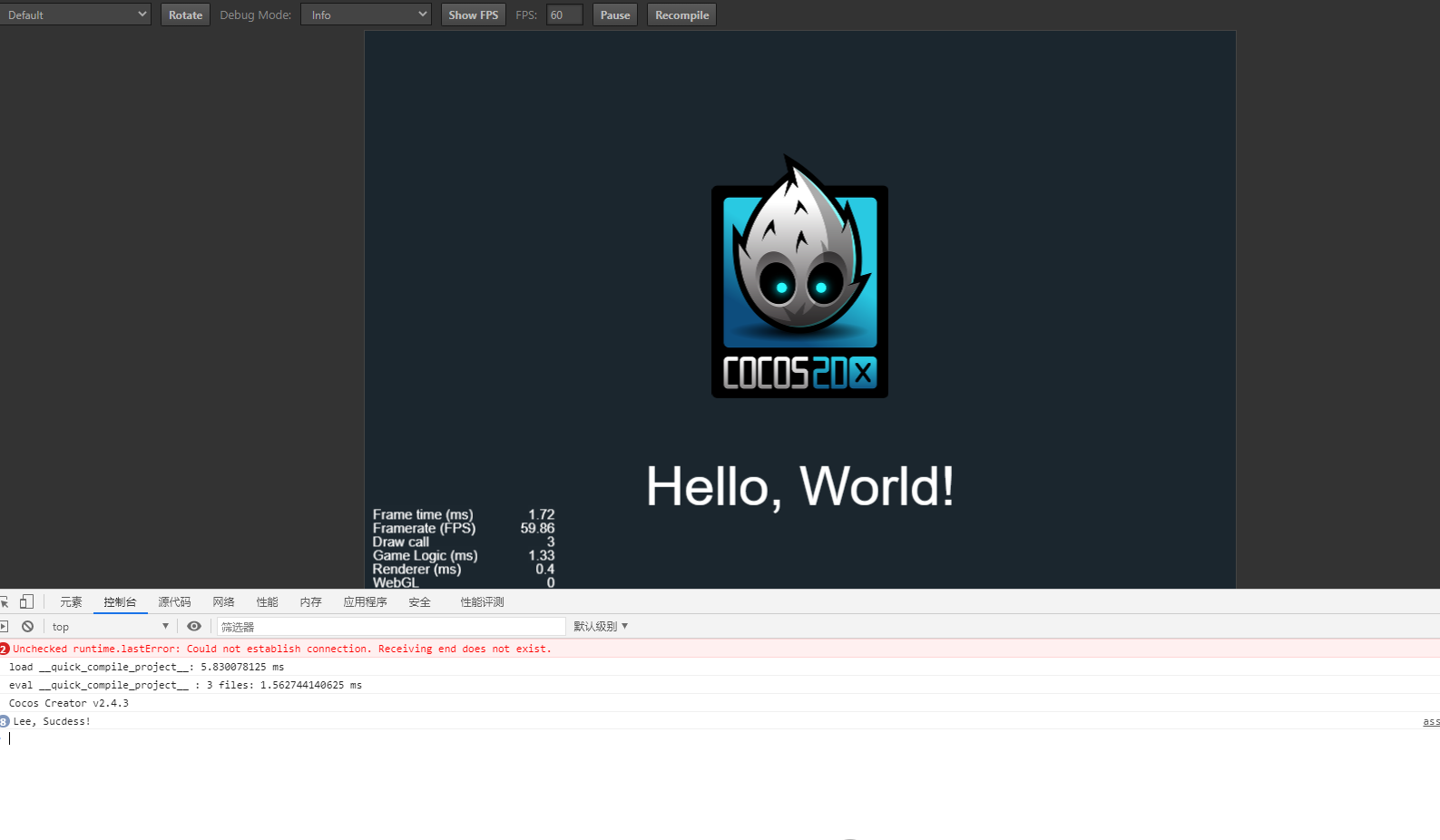Select the inspect element cursor icon
Image resolution: width=1440 pixels, height=840 pixels.
[5, 601]
